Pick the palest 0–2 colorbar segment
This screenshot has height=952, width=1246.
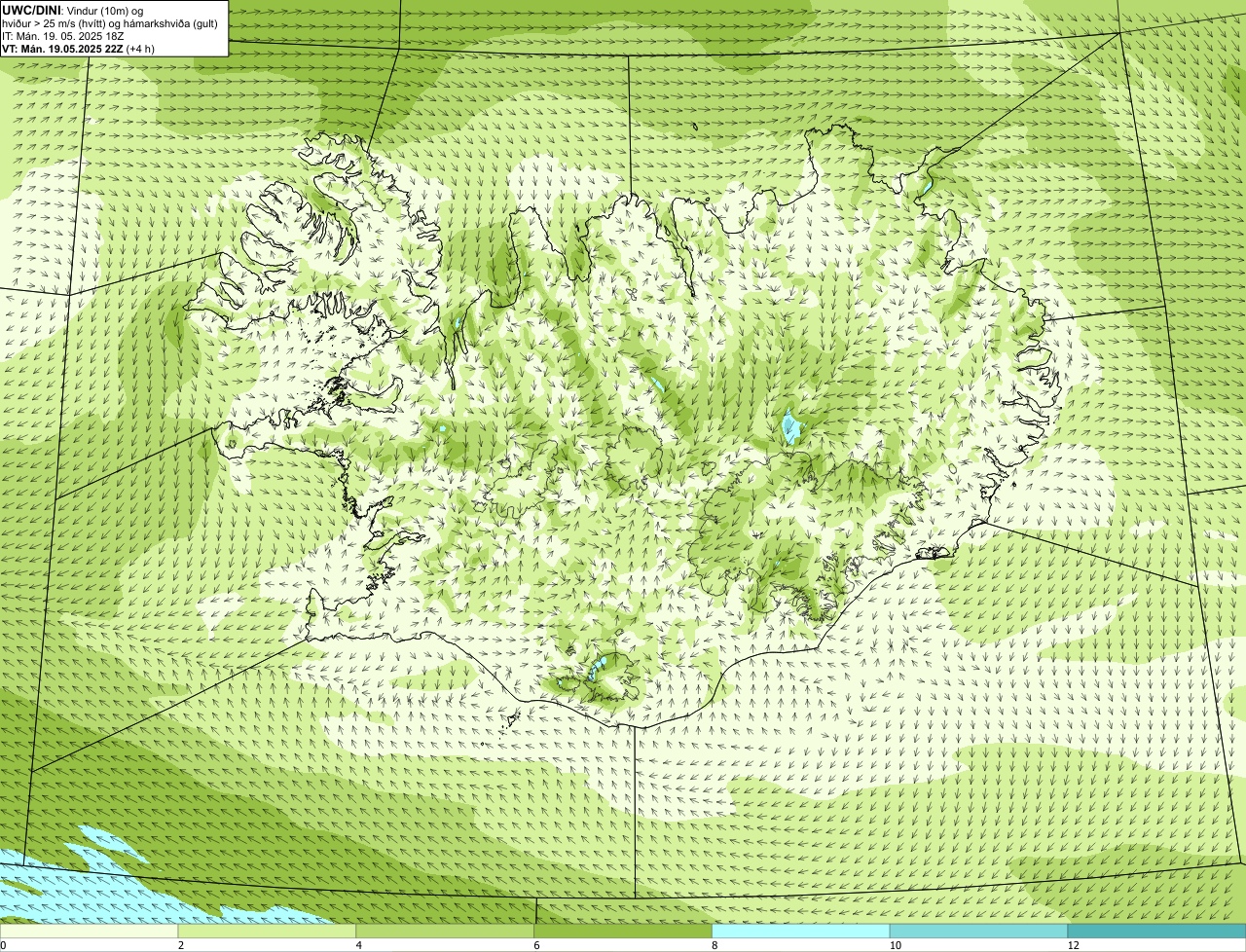pos(90,931)
